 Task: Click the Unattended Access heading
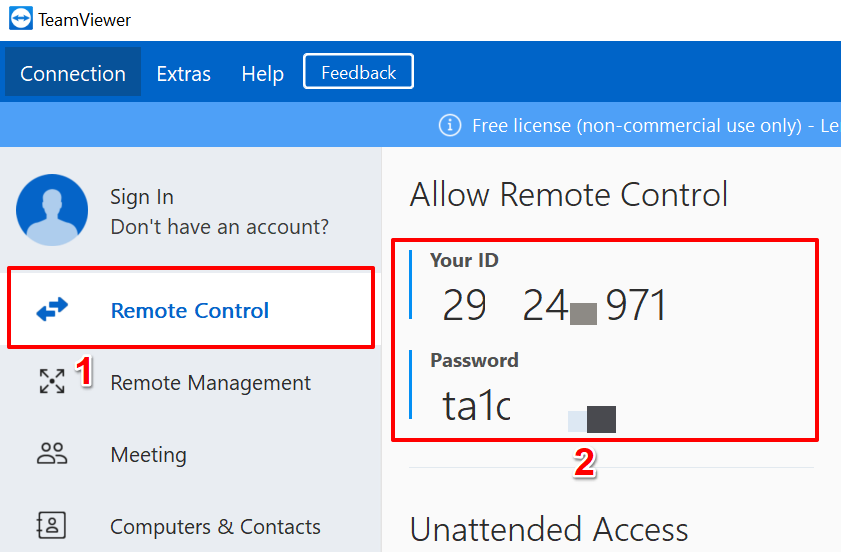pos(549,529)
